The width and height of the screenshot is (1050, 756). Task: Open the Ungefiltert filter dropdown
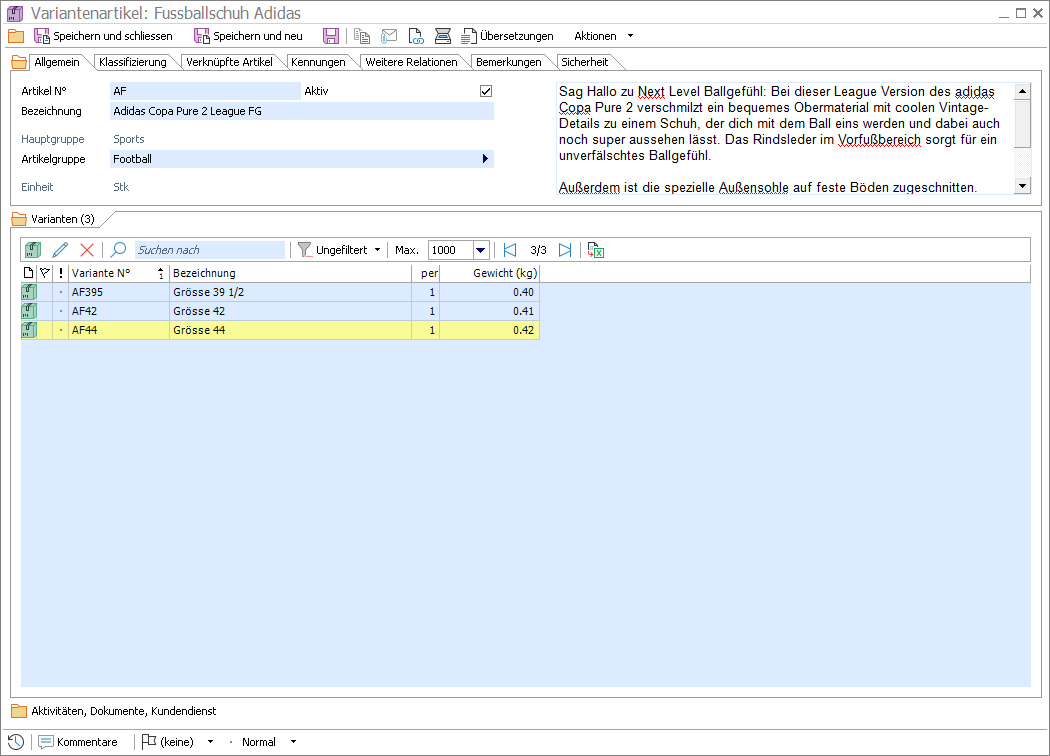(340, 250)
